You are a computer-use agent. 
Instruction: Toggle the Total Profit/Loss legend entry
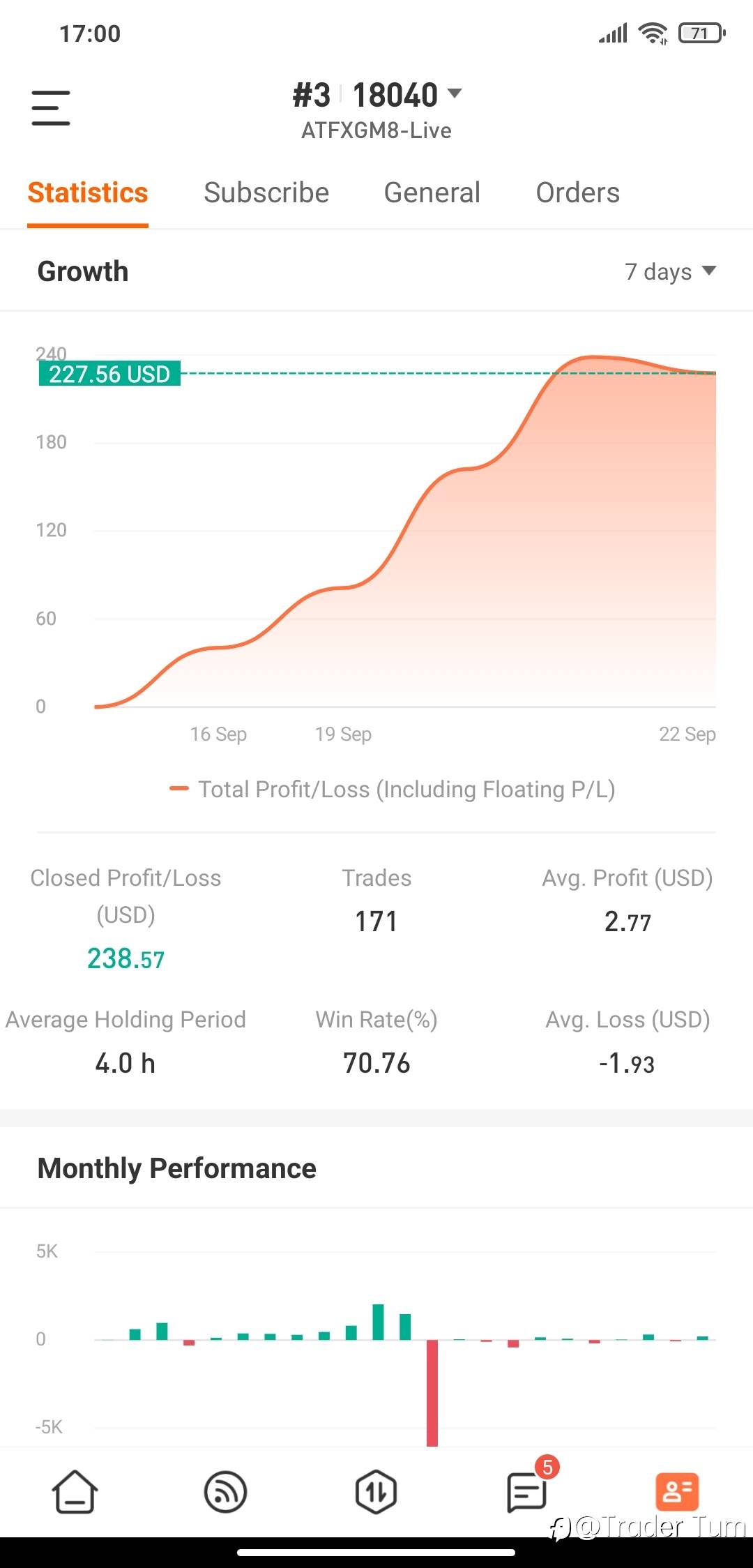tap(393, 789)
